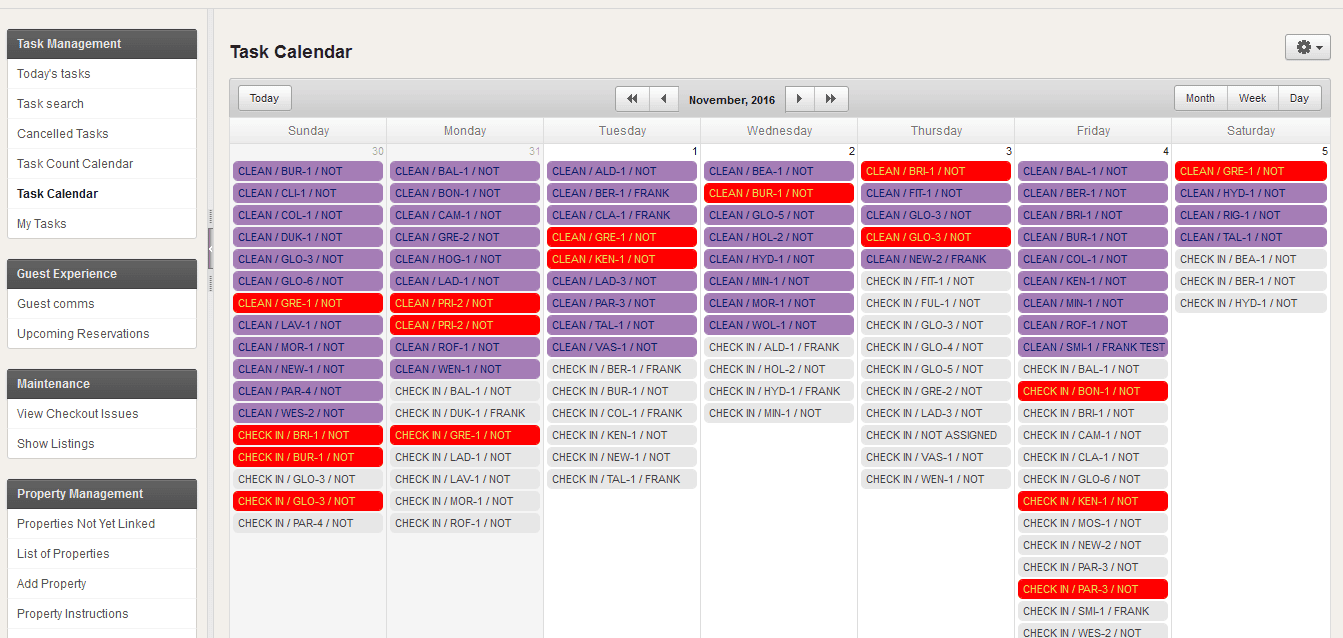Open Task Count Calendar
The width and height of the screenshot is (1343, 638).
pos(75,164)
